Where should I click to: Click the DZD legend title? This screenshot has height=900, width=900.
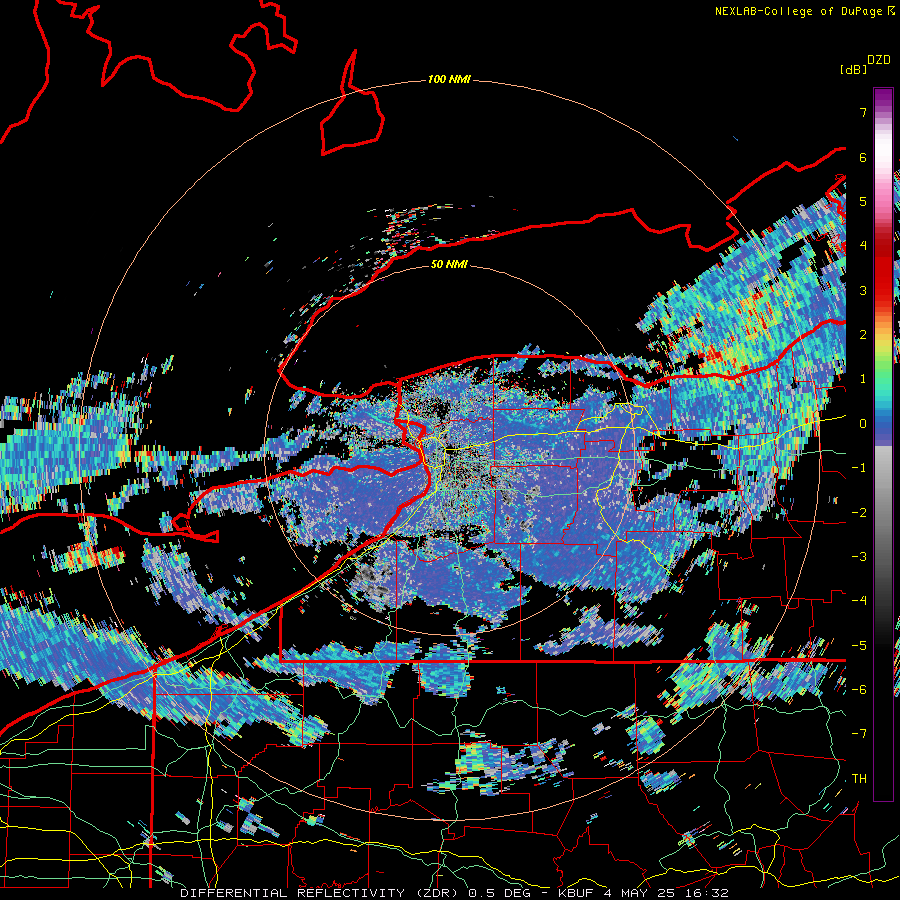878,60
